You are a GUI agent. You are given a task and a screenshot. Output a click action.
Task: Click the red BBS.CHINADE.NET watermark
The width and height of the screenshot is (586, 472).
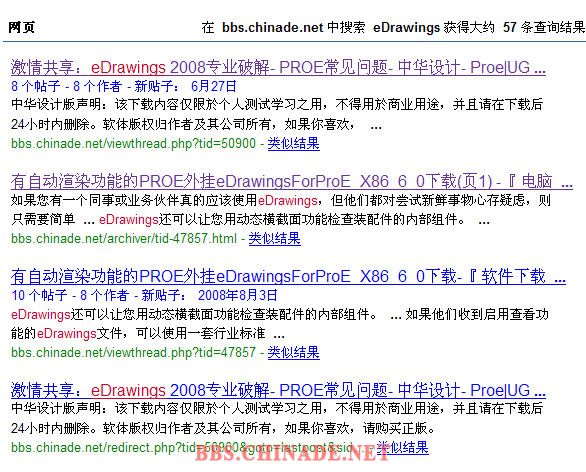(x=292, y=453)
